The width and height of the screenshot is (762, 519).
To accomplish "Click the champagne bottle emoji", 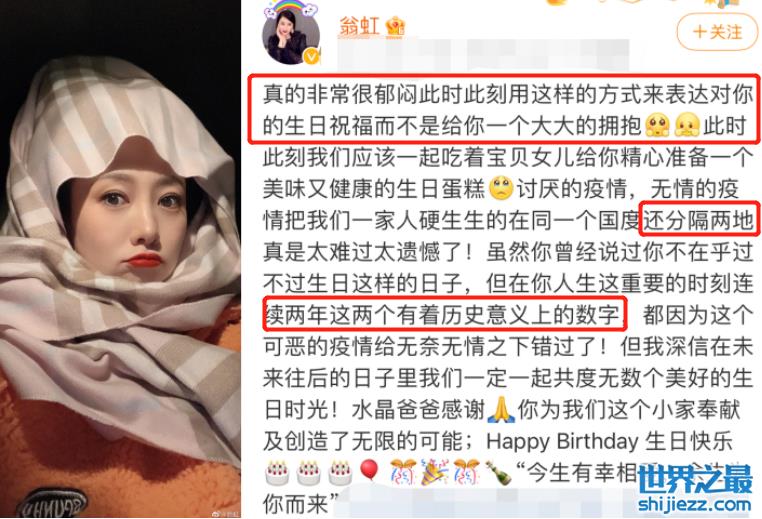I will (x=498, y=472).
